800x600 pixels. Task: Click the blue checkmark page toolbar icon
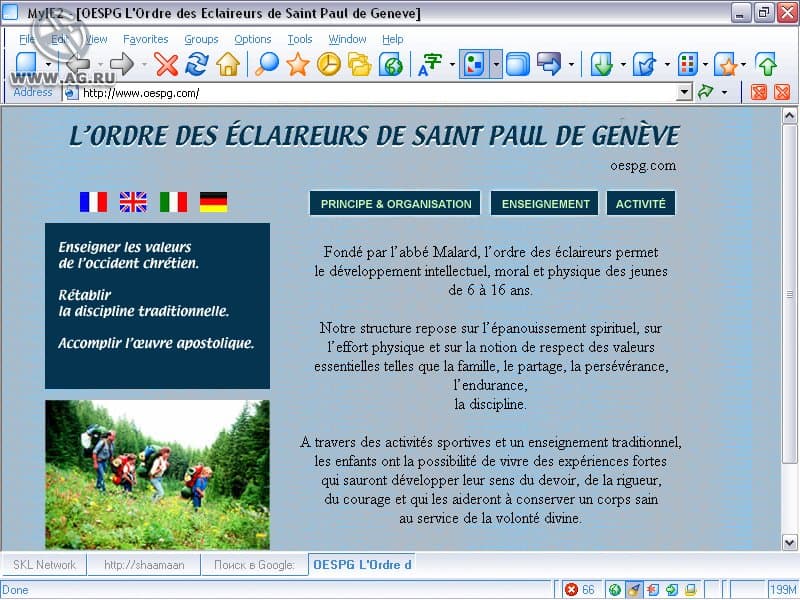click(644, 65)
